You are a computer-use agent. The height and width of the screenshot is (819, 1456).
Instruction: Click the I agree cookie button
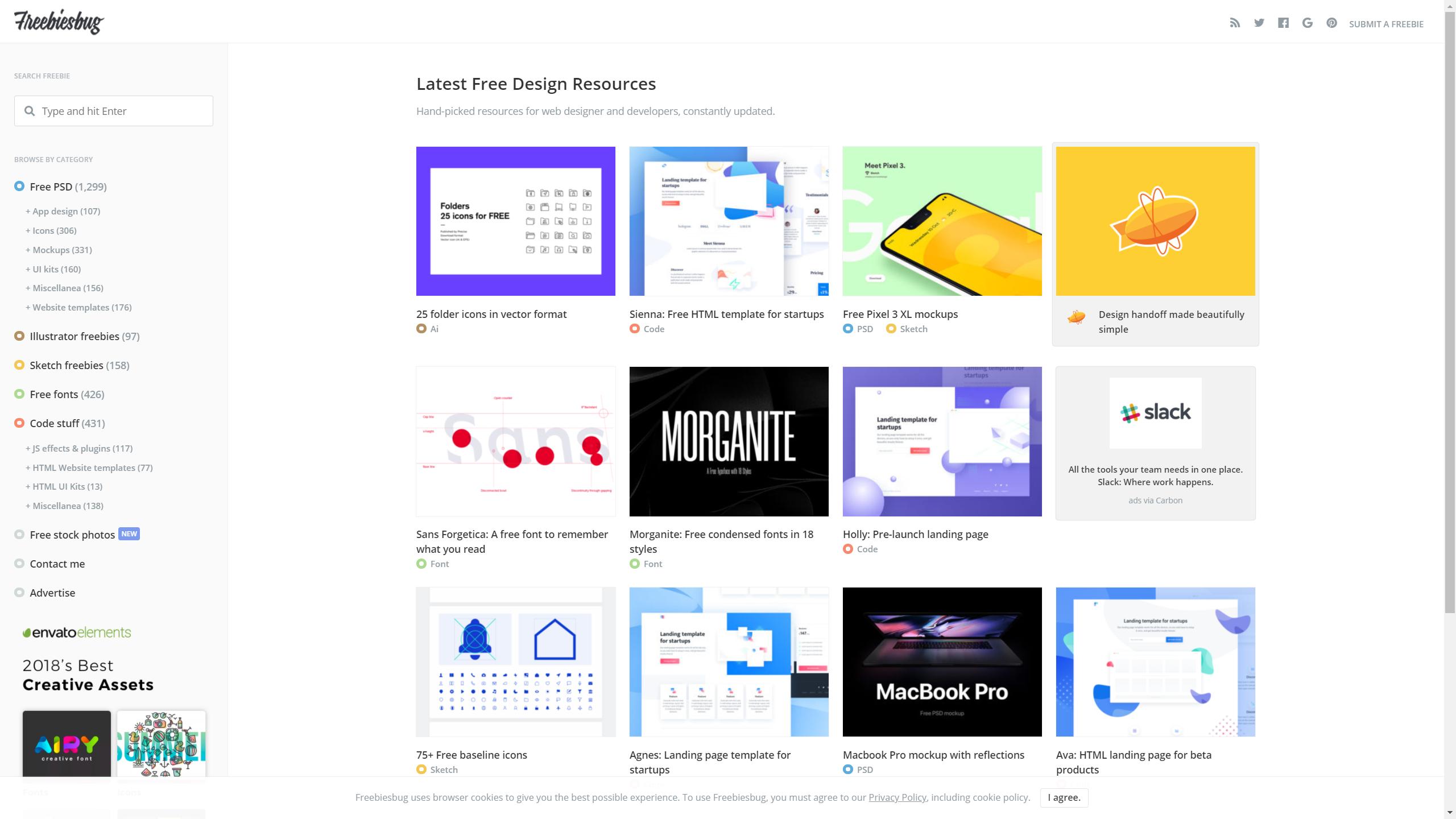1064,797
